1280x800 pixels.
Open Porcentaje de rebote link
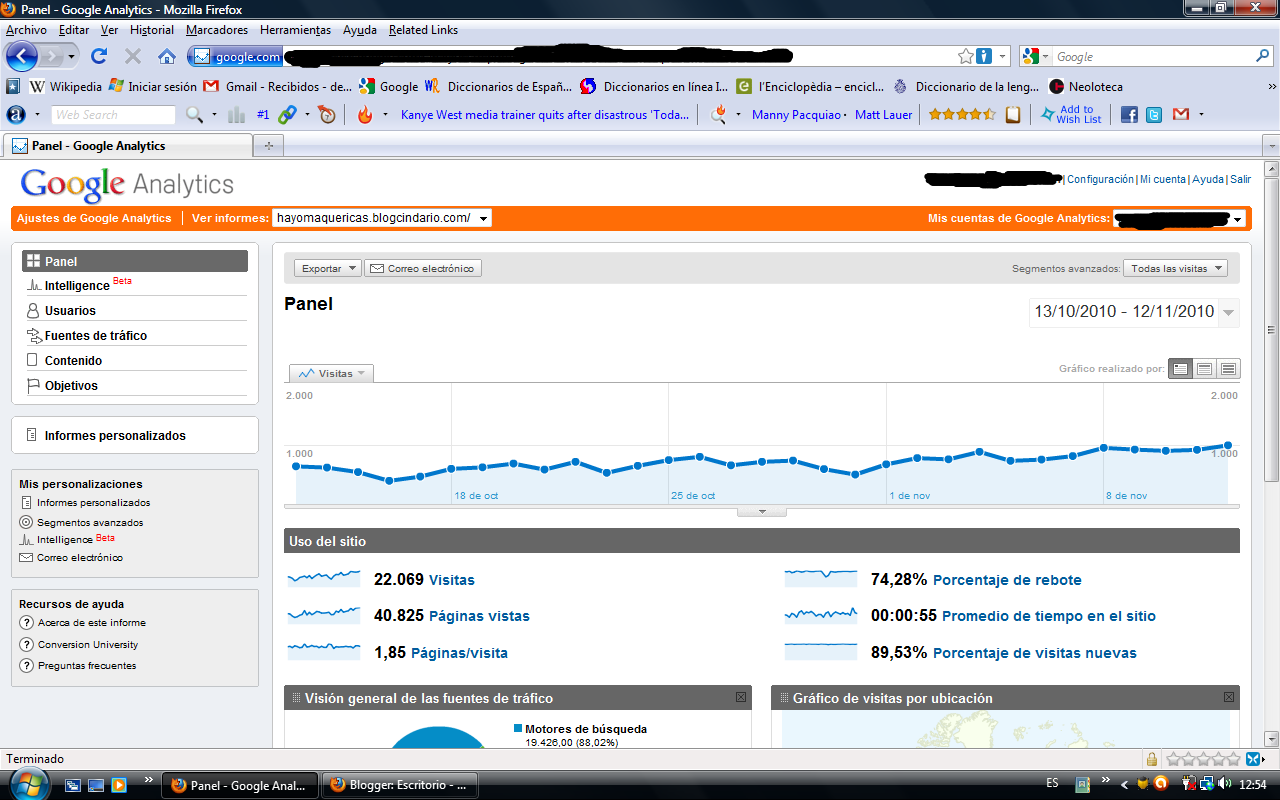click(1007, 580)
